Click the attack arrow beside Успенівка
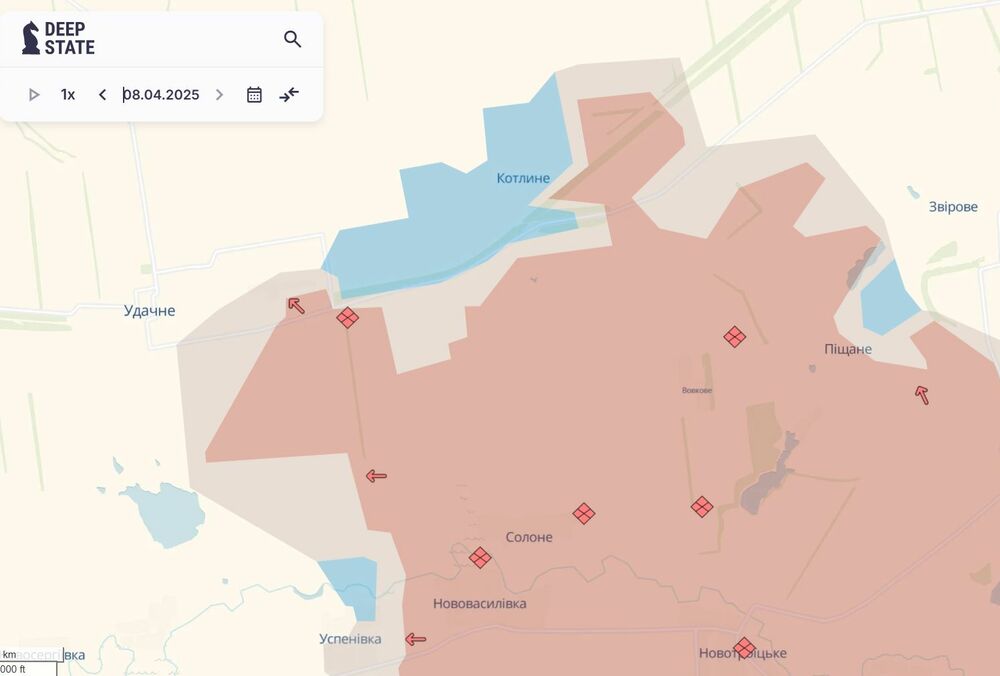Image resolution: width=1000 pixels, height=676 pixels. [x=415, y=639]
